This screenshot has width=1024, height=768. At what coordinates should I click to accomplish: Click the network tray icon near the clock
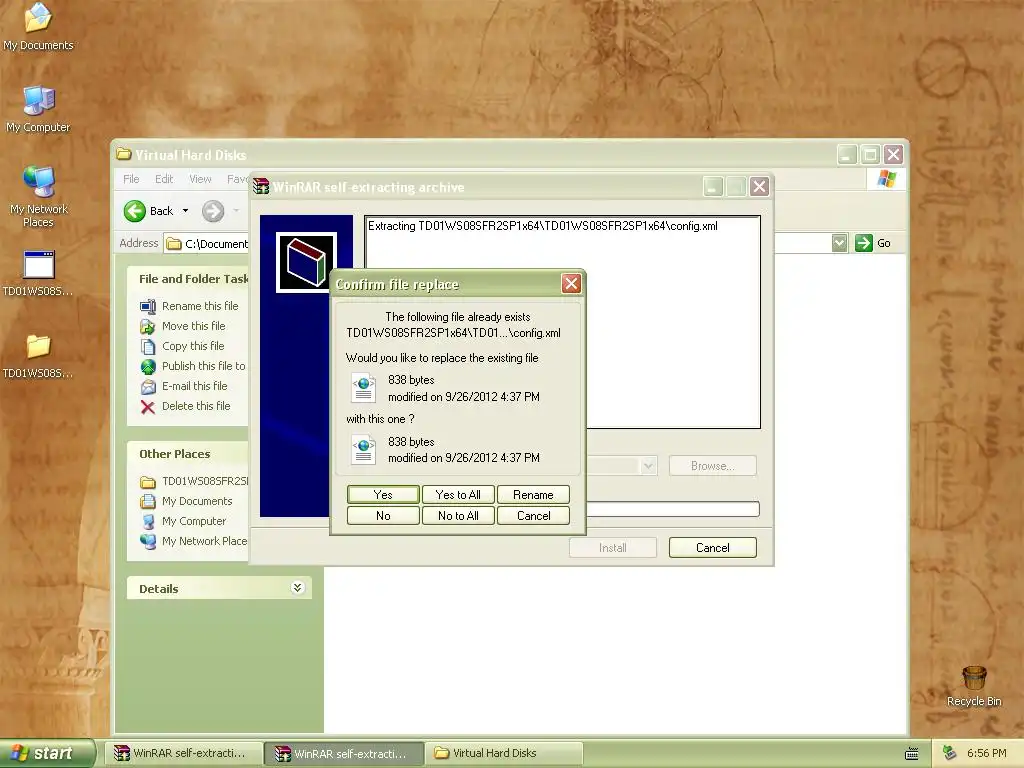pos(949,753)
